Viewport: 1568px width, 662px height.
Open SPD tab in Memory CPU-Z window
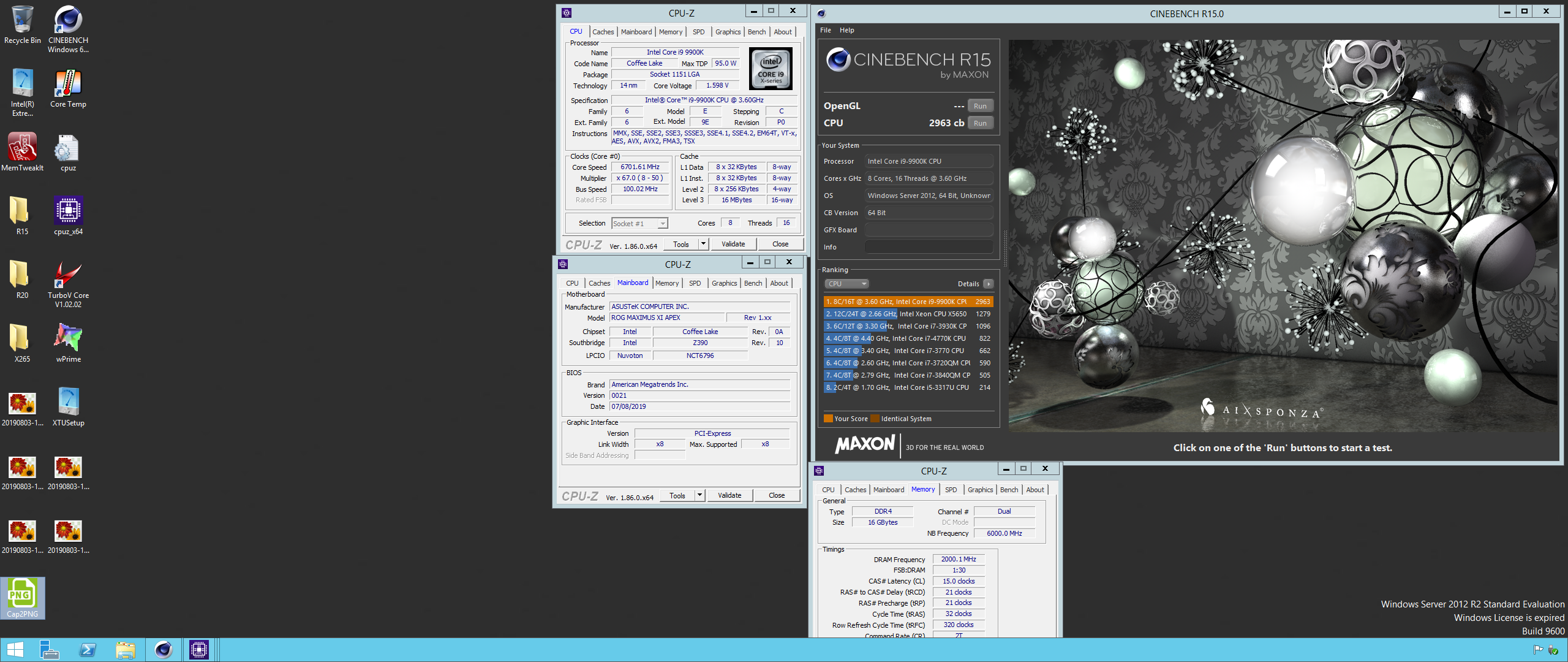click(x=951, y=490)
